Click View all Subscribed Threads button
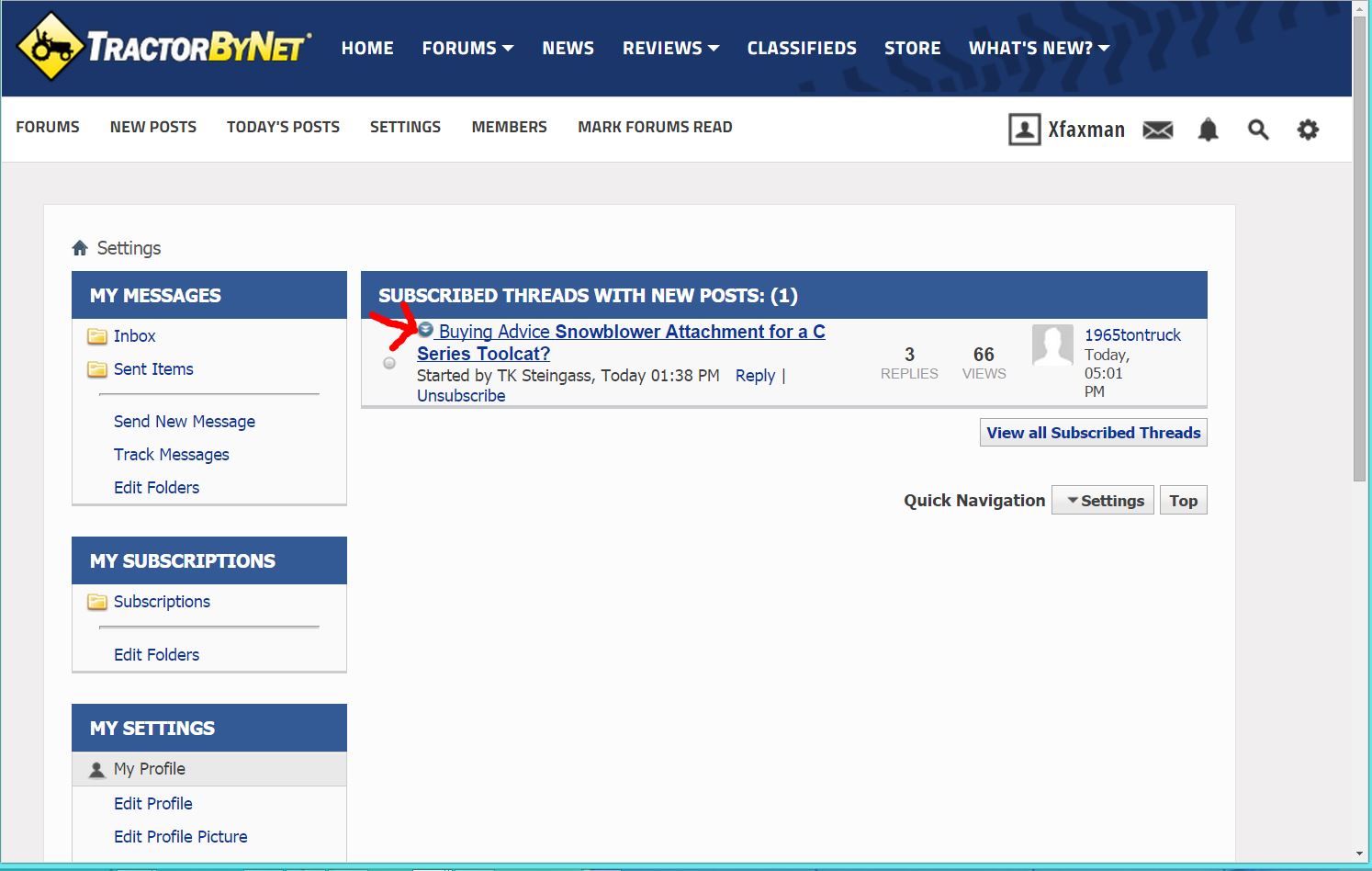This screenshot has width=1372, height=871. [x=1093, y=433]
